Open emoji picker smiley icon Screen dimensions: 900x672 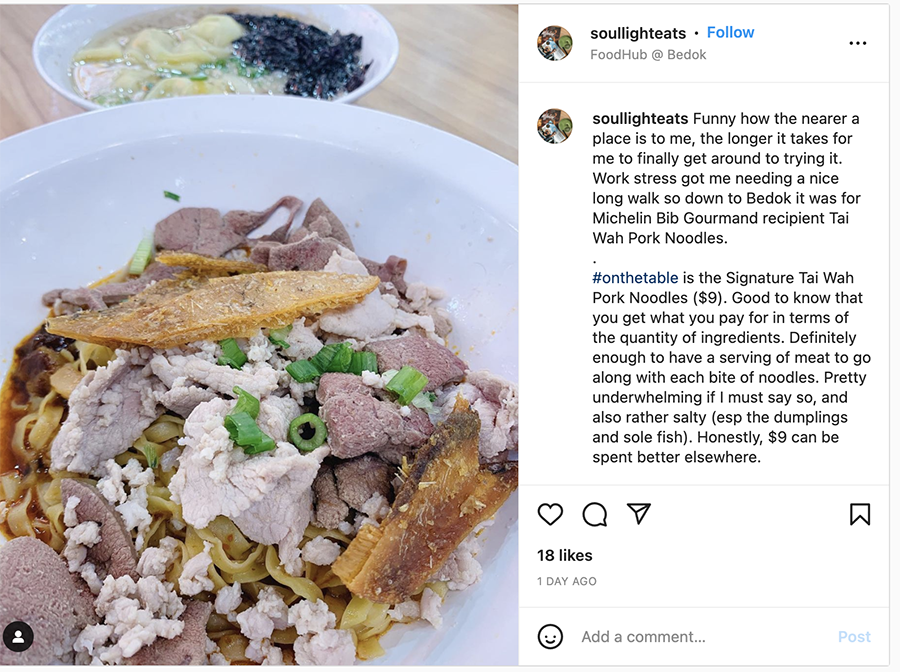click(x=550, y=636)
